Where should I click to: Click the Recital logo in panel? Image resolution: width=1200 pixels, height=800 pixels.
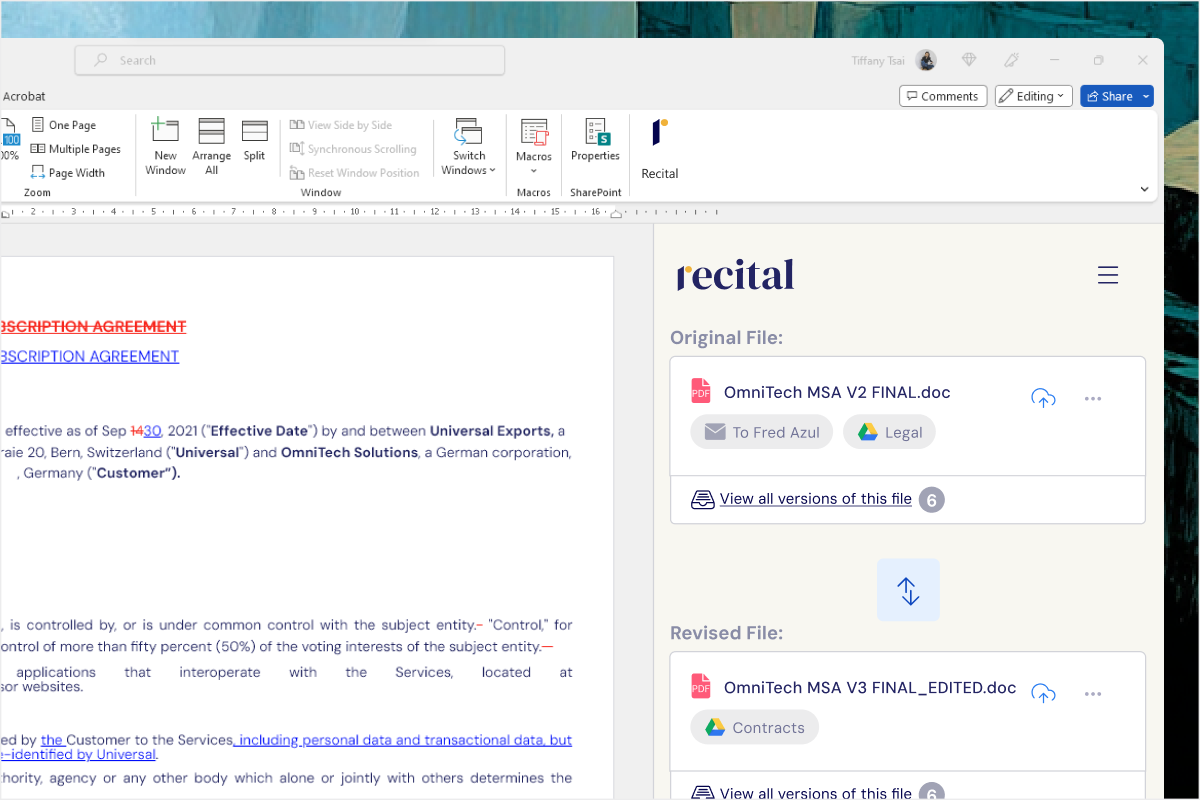(x=735, y=274)
